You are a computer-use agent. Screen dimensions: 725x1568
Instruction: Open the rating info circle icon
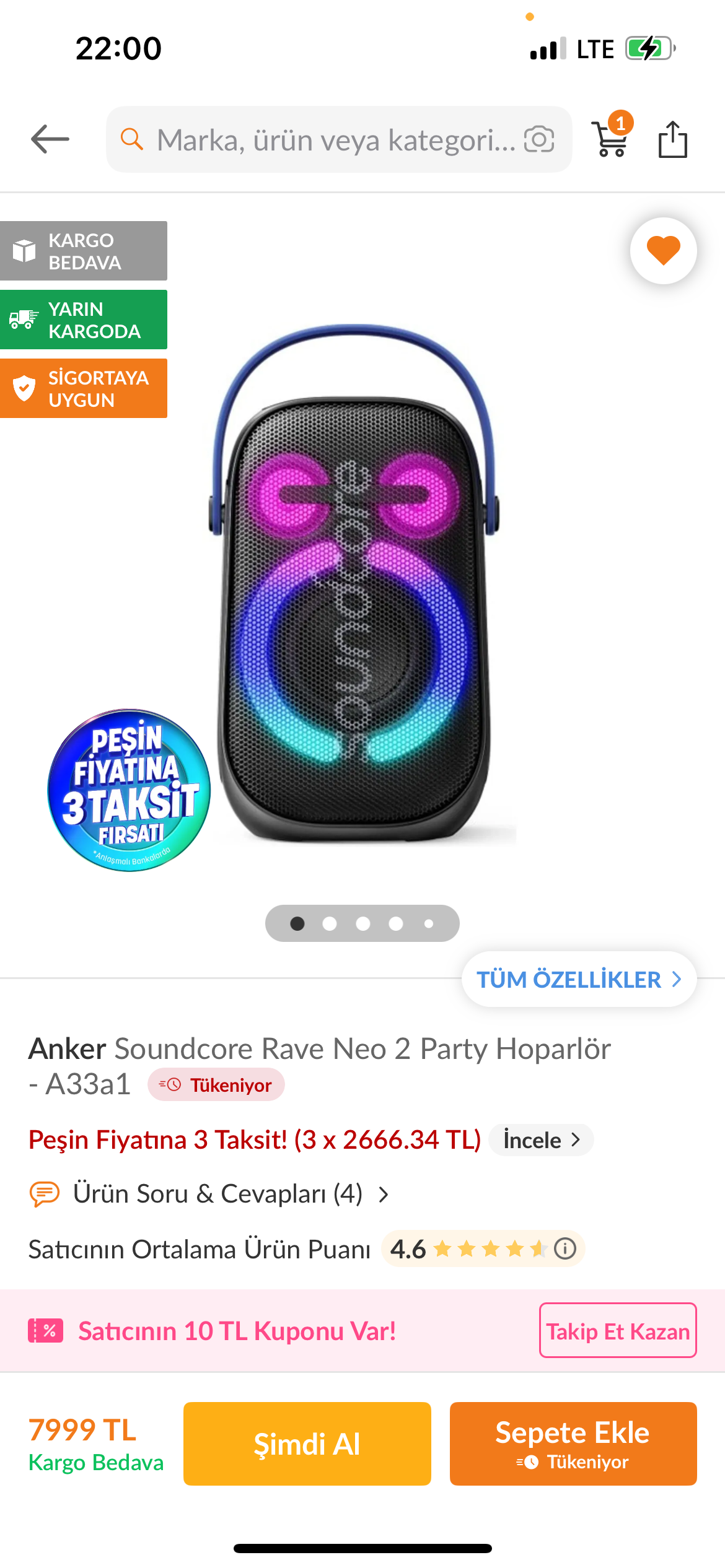click(565, 1248)
